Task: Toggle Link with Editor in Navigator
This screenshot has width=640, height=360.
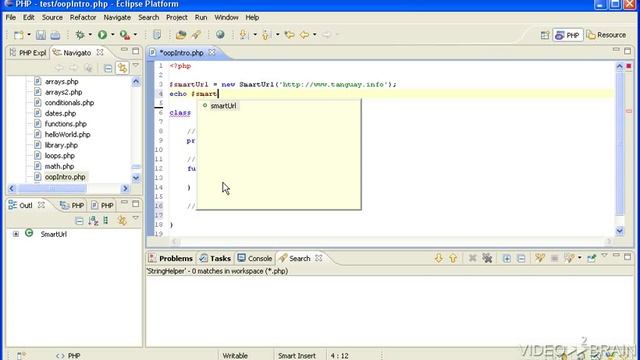Action: click(x=122, y=68)
